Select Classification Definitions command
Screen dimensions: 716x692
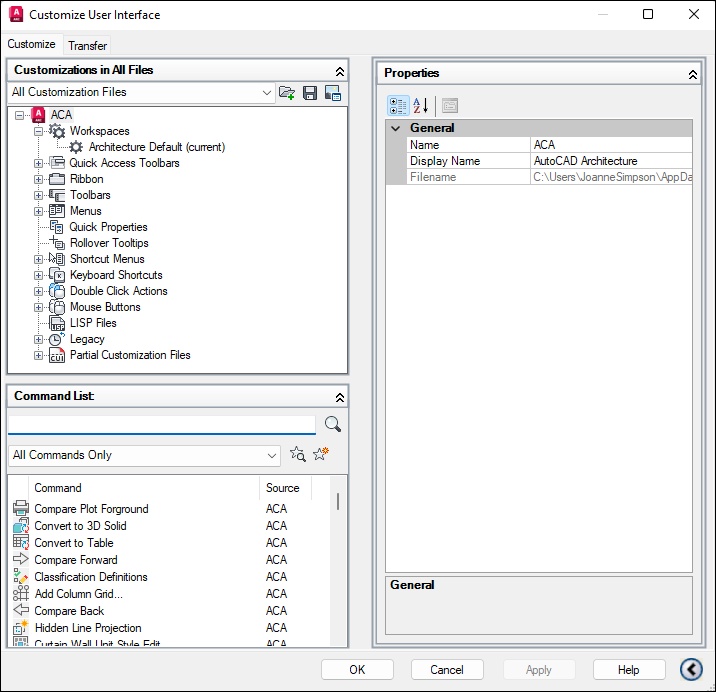[91, 577]
